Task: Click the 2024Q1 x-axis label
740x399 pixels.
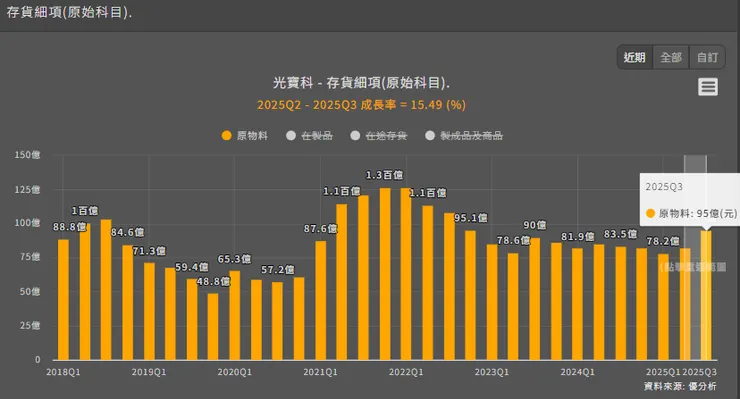Action: (578, 372)
